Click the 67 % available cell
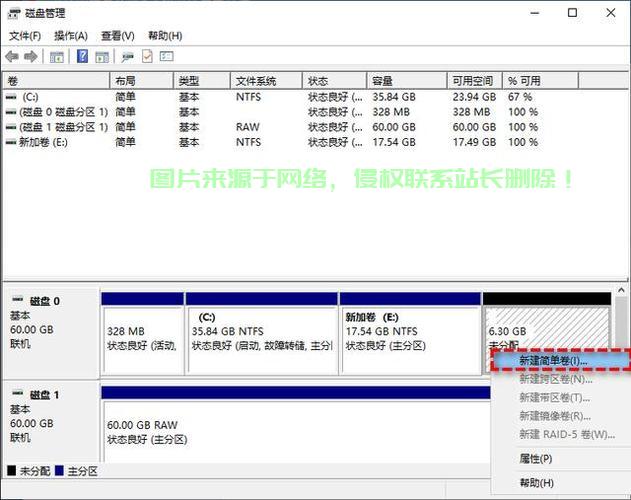The width and height of the screenshot is (631, 500). pos(520,97)
